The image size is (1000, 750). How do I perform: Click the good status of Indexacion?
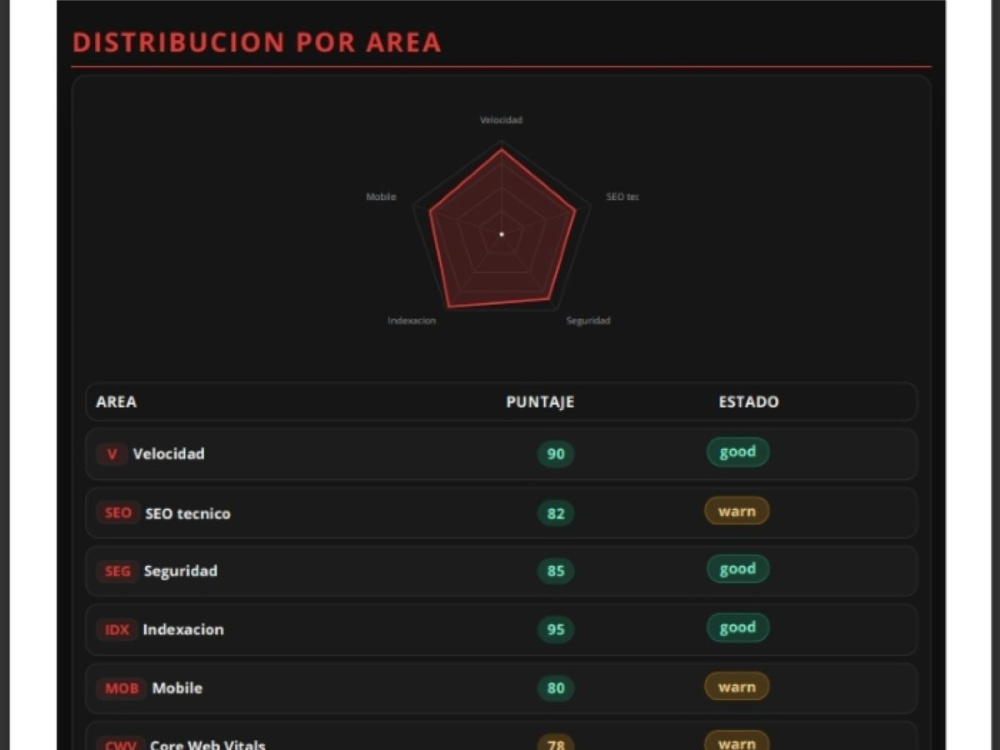click(738, 628)
